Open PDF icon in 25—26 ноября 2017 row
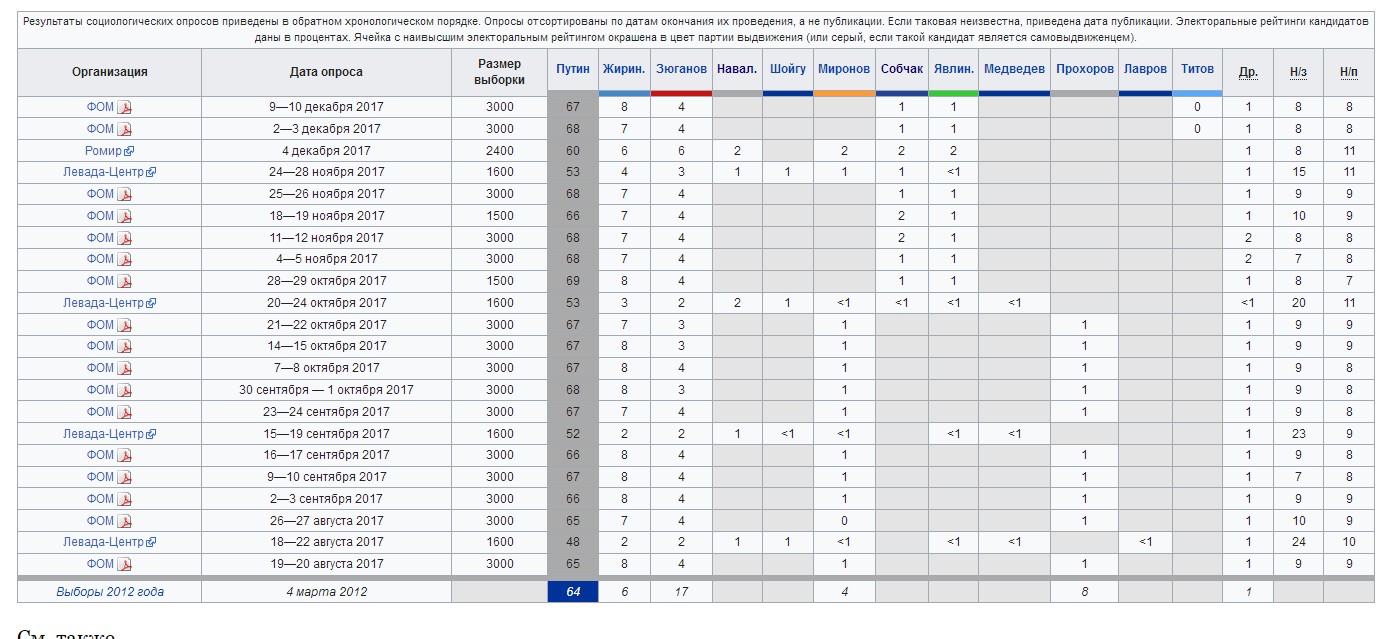 coord(125,194)
